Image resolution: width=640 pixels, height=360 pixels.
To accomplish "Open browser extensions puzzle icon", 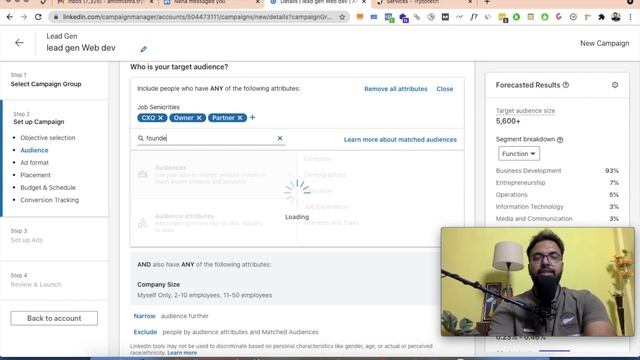I will (x=601, y=17).
